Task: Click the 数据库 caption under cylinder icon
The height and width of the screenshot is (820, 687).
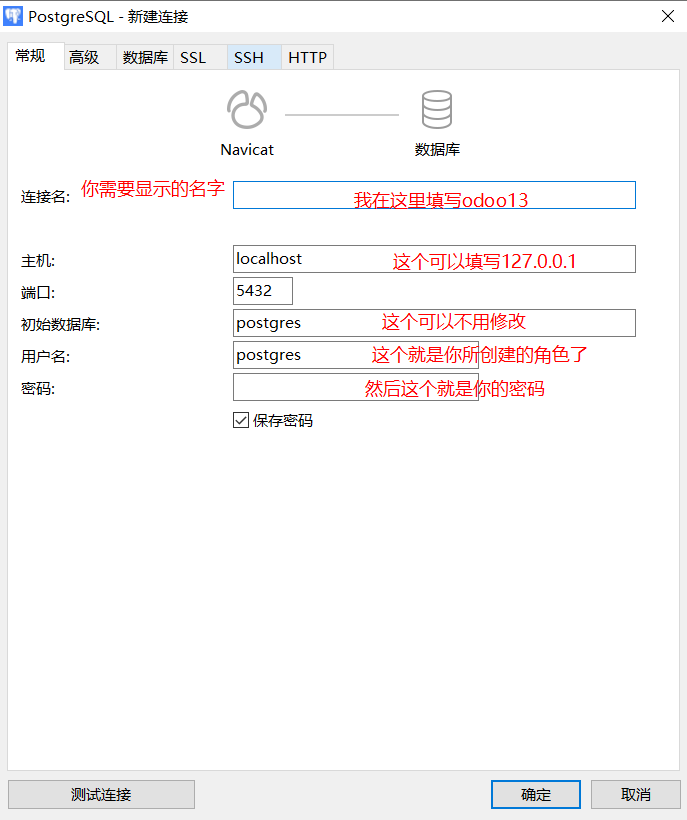Action: (x=437, y=150)
